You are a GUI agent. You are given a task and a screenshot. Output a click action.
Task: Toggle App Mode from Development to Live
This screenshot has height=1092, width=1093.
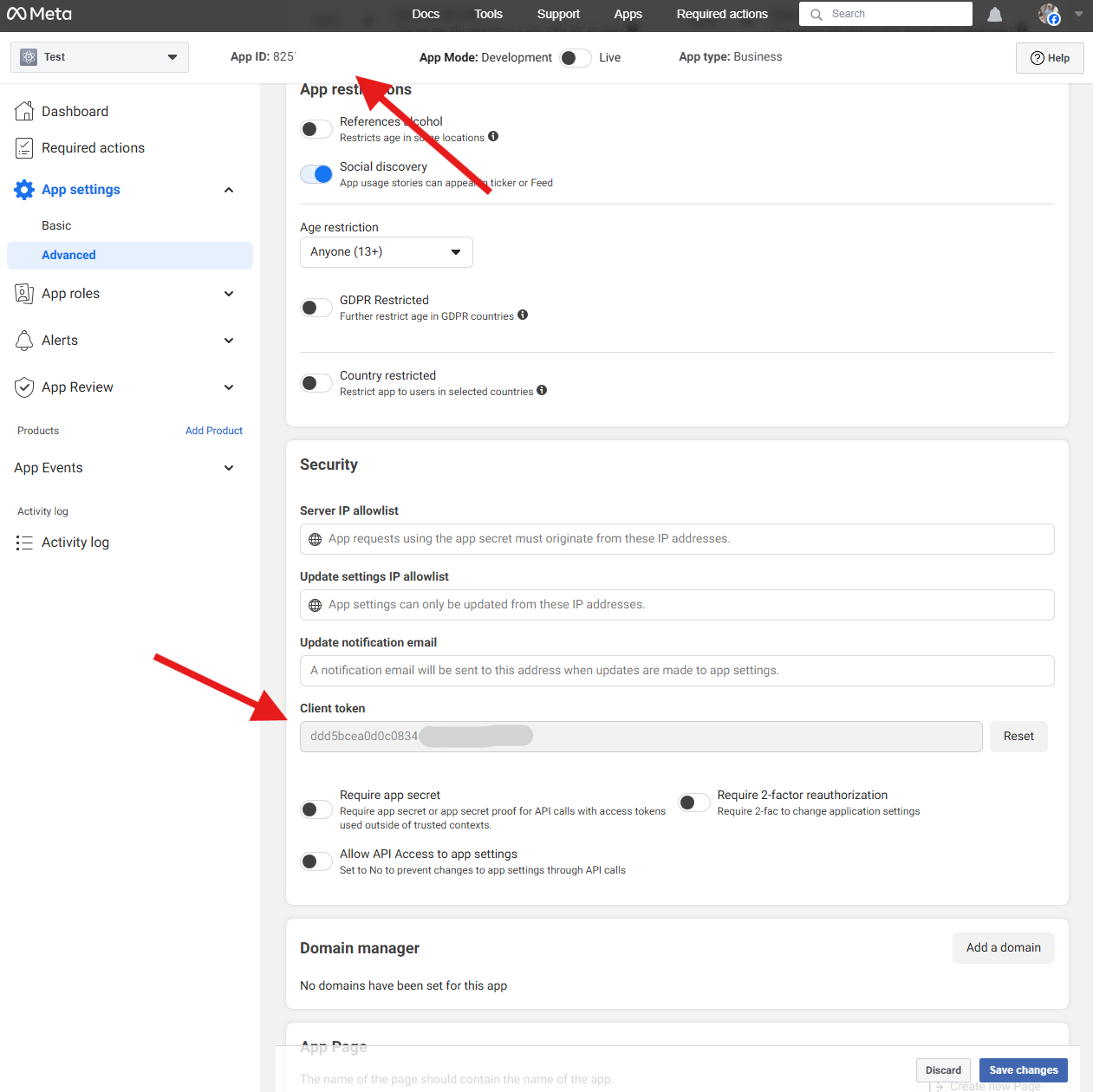point(576,58)
